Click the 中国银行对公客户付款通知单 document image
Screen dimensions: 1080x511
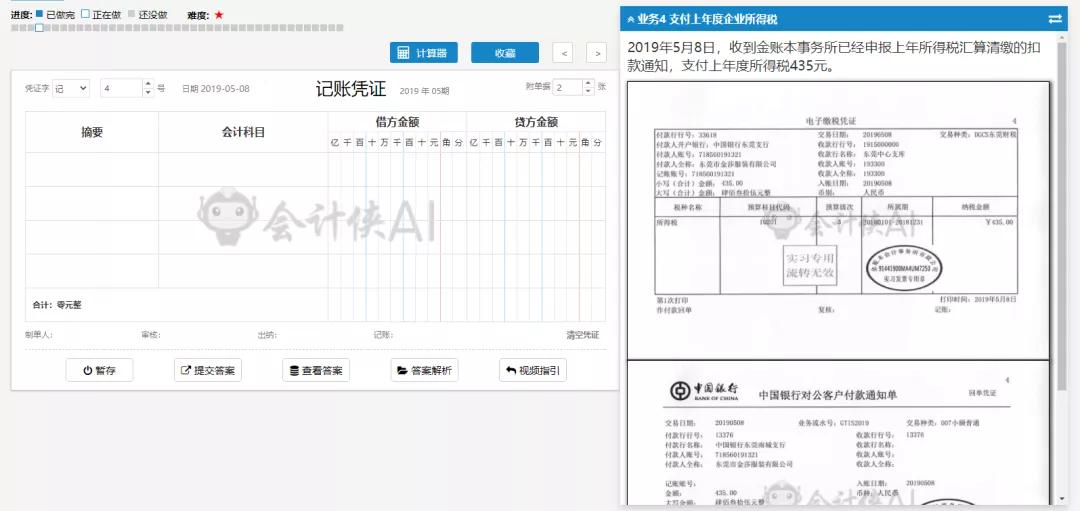(x=838, y=432)
